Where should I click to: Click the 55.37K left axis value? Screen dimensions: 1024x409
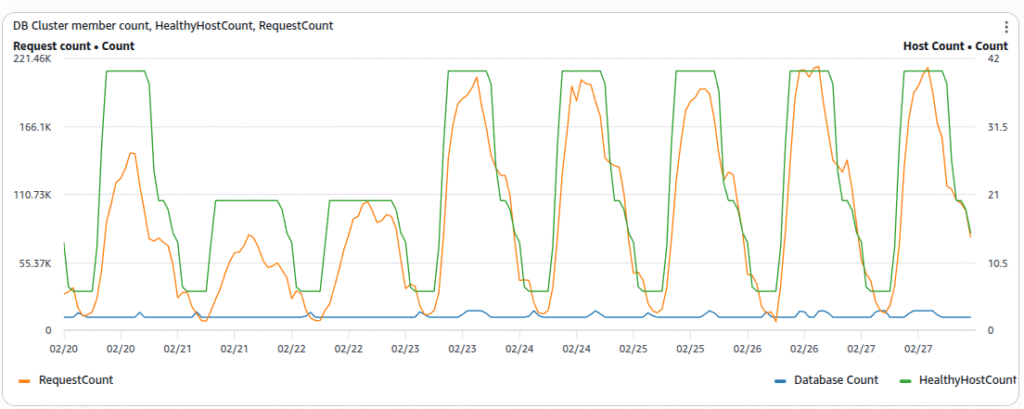pos(36,263)
